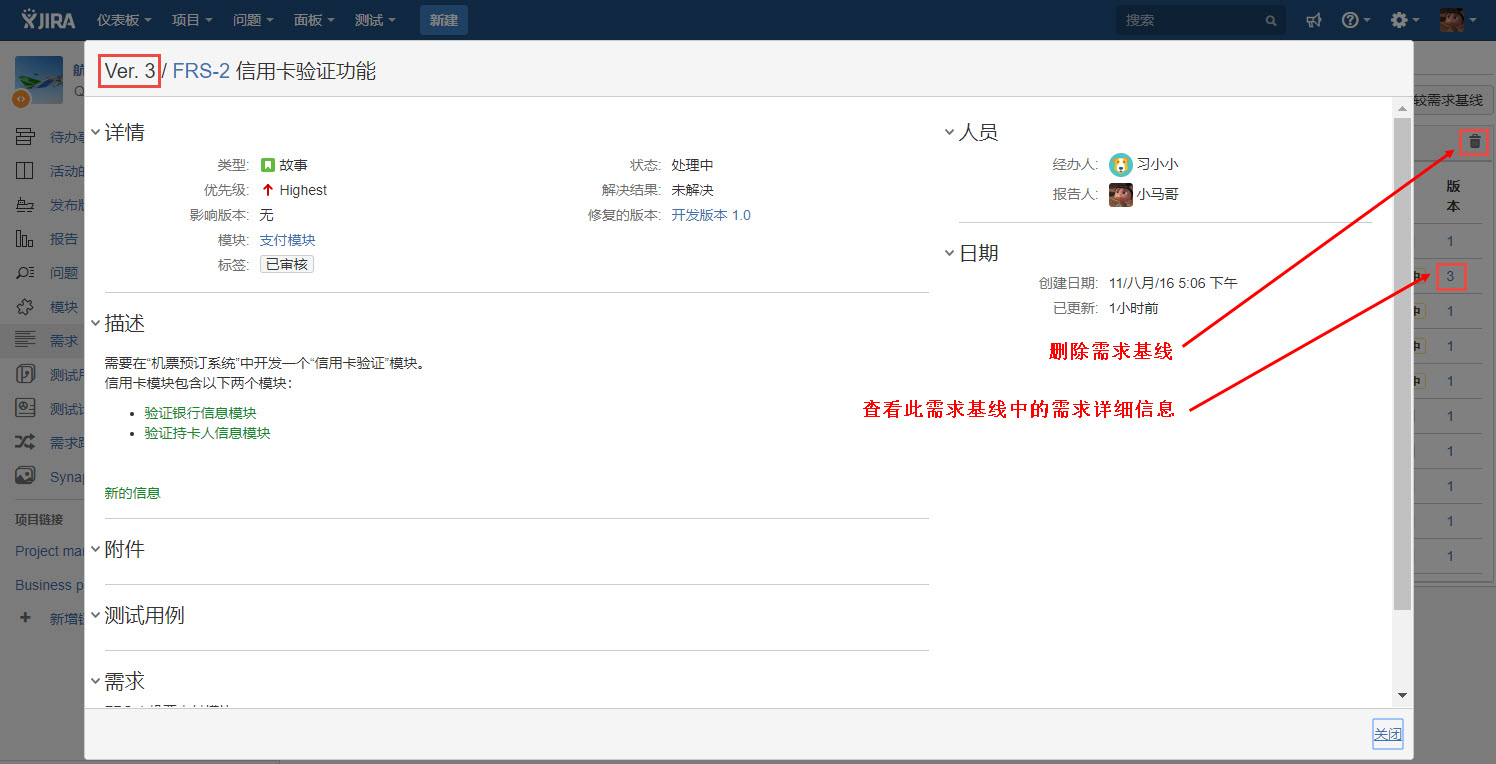Click the dialog scrollbar up arrow

(x=1402, y=107)
